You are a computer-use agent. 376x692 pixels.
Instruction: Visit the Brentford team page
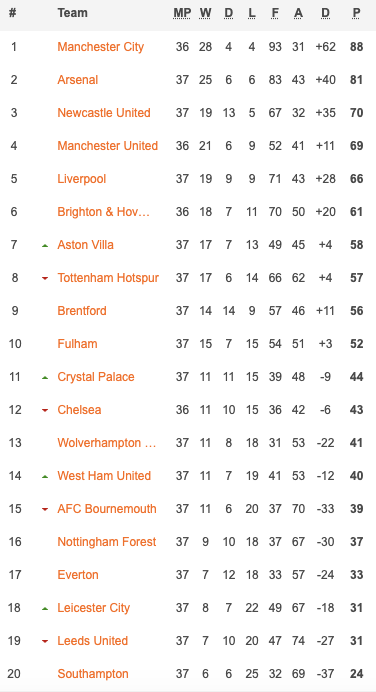82,311
